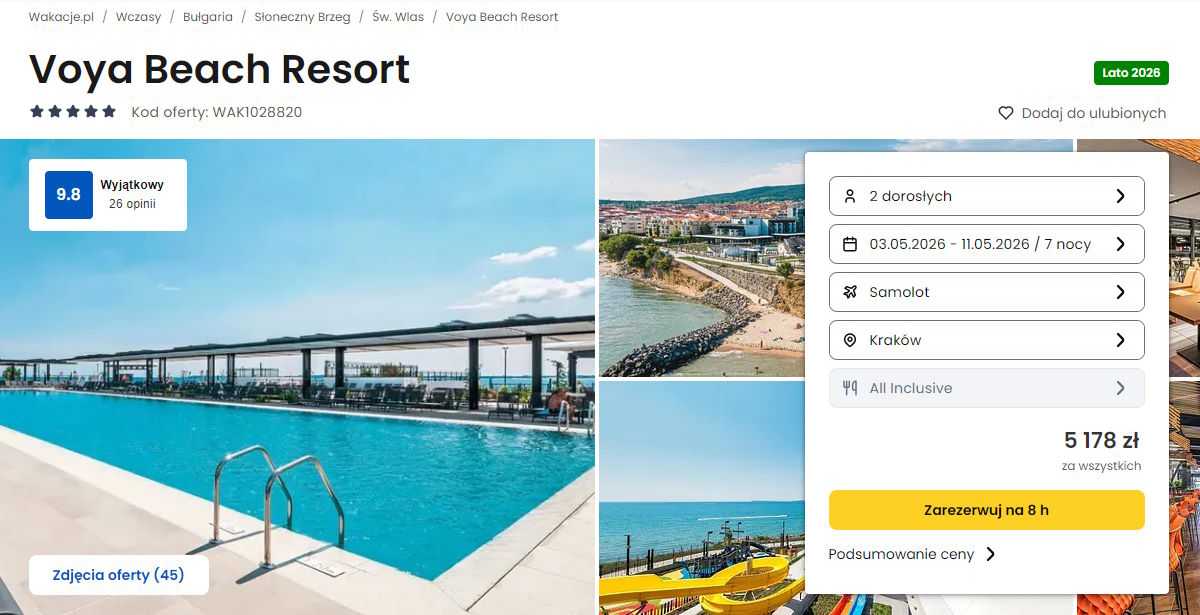Click the five-star hotel rating icons
Viewport: 1200px width, 615px height.
(x=73, y=112)
